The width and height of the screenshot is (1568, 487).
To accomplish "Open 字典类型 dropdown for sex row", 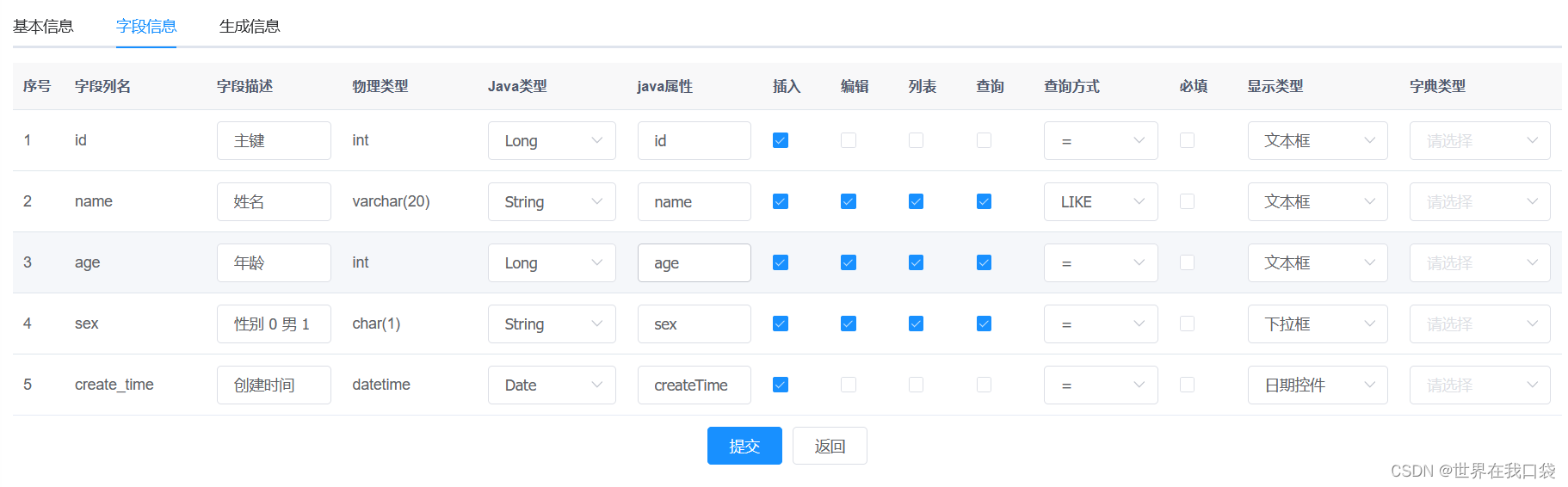I will (x=1480, y=324).
